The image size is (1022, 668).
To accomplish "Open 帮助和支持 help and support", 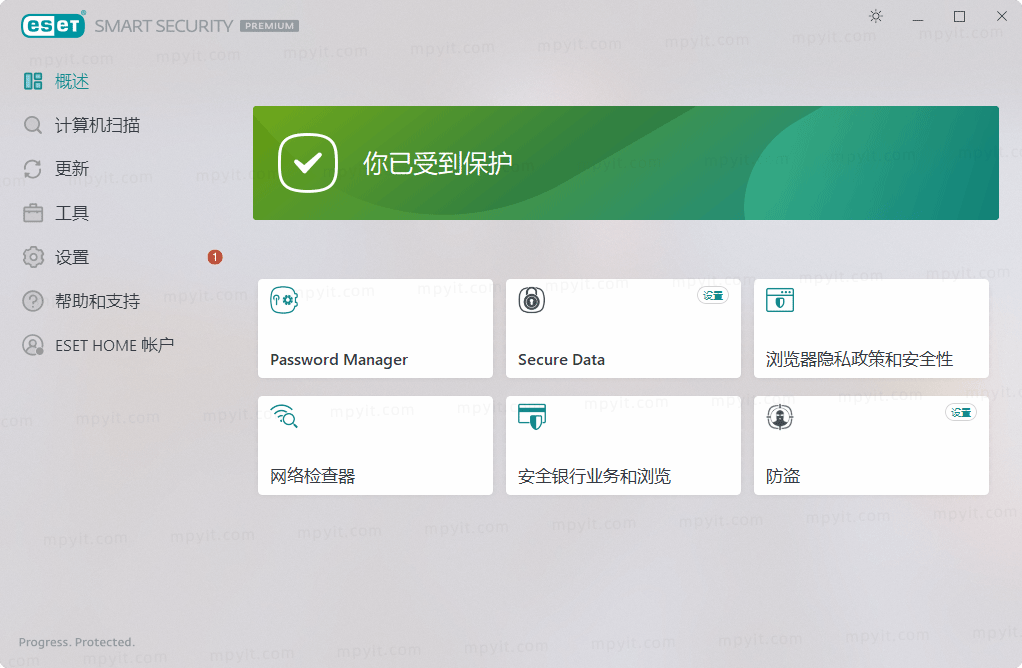I will click(97, 301).
